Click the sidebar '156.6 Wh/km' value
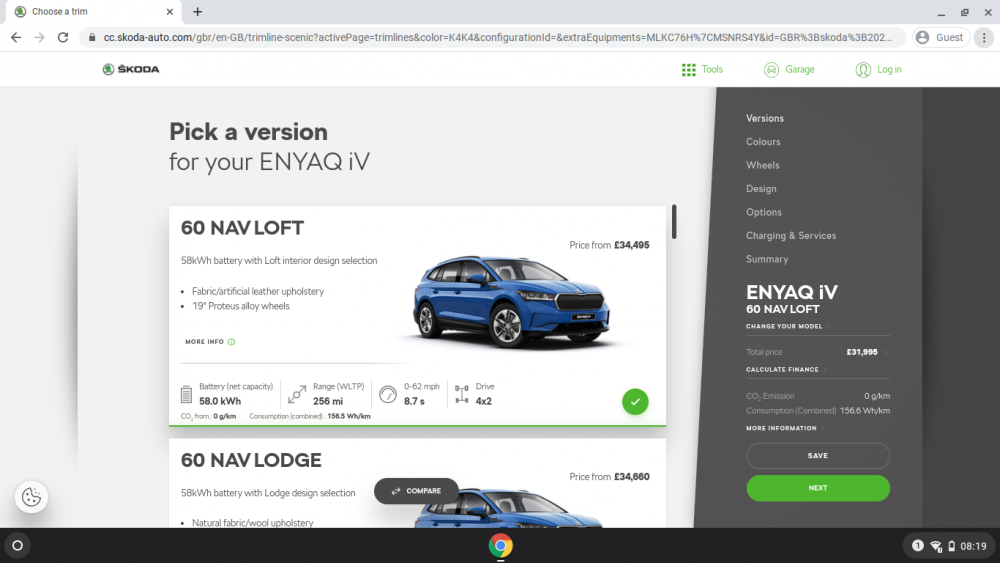This screenshot has width=1000, height=563. point(865,411)
